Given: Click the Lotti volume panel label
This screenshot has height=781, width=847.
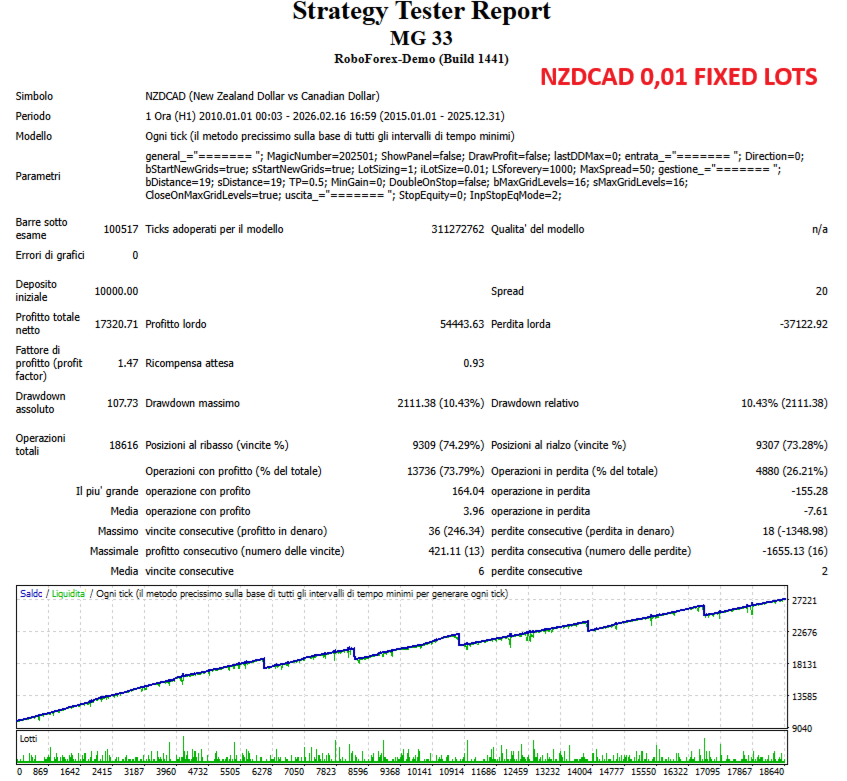Looking at the screenshot, I should pyautogui.click(x=29, y=738).
